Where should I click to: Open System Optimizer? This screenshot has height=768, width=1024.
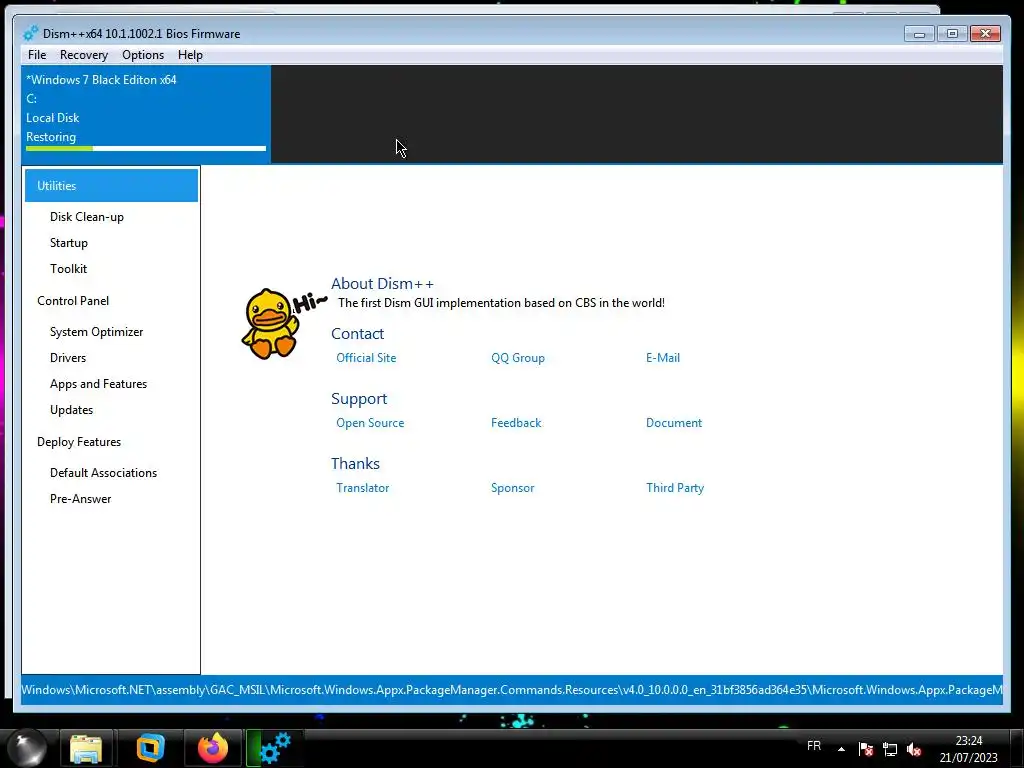[97, 332]
